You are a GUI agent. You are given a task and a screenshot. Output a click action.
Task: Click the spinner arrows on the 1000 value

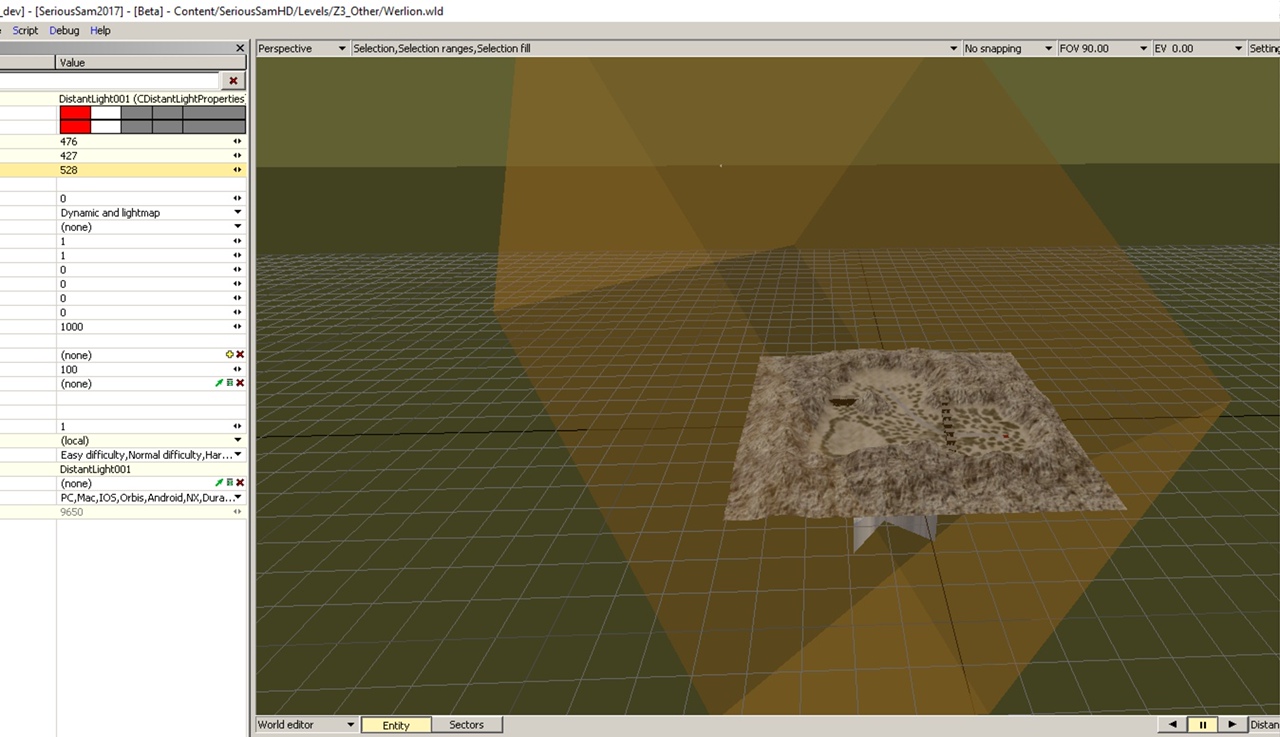[238, 327]
